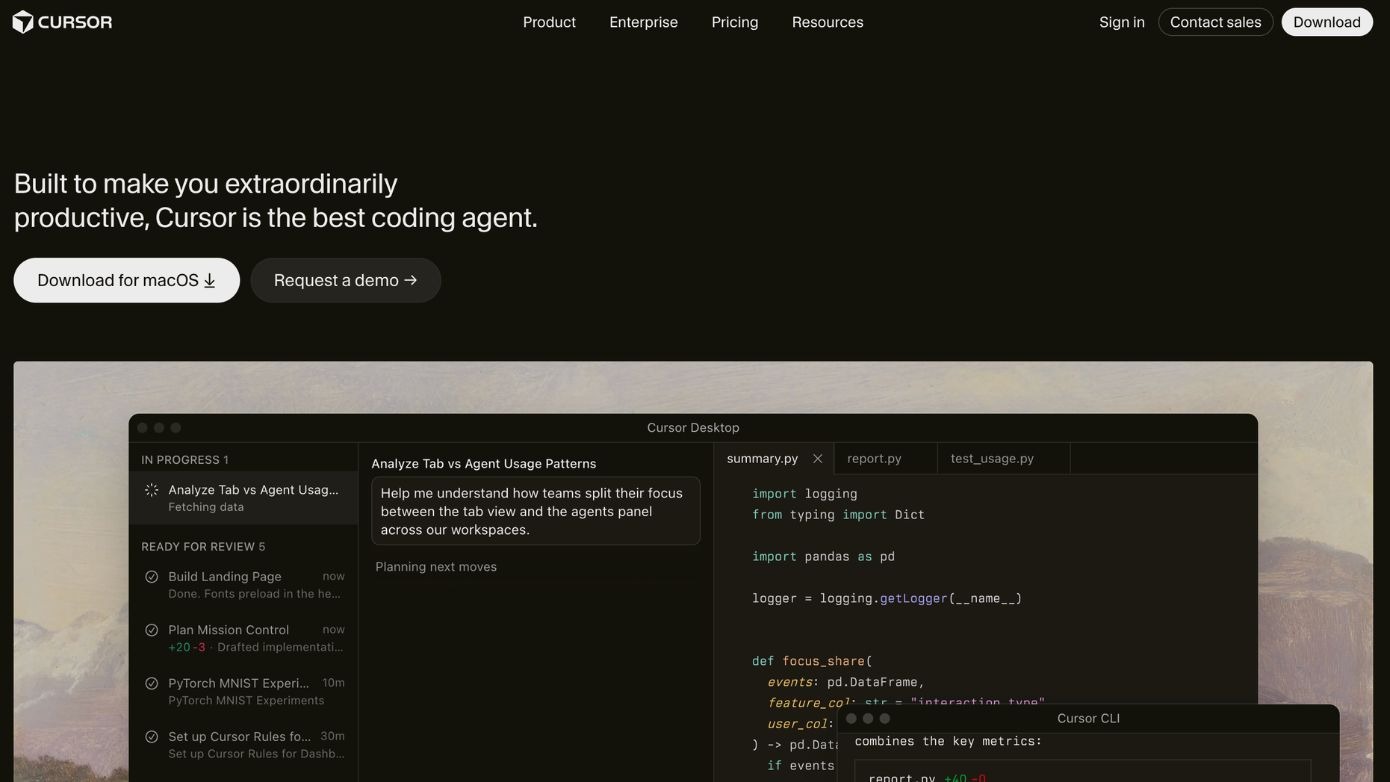Open the PyTorch MNIST Experiments task

click(x=243, y=691)
